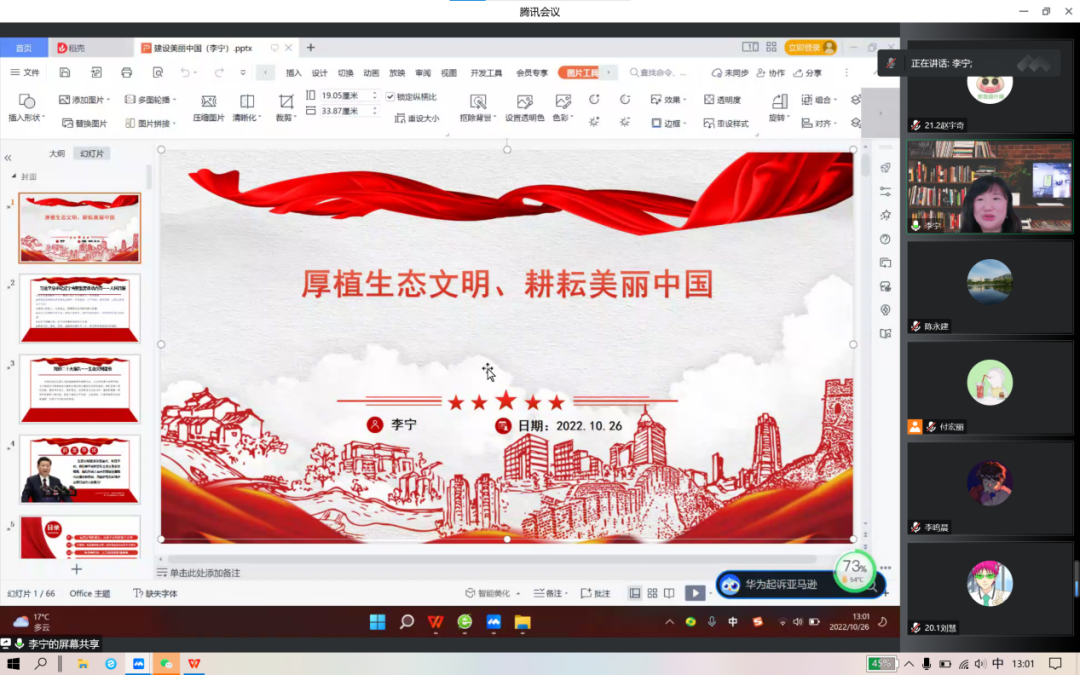Click the Save icon in WPS toolbar
Viewport: 1080px width, 675px height.
coord(65,72)
